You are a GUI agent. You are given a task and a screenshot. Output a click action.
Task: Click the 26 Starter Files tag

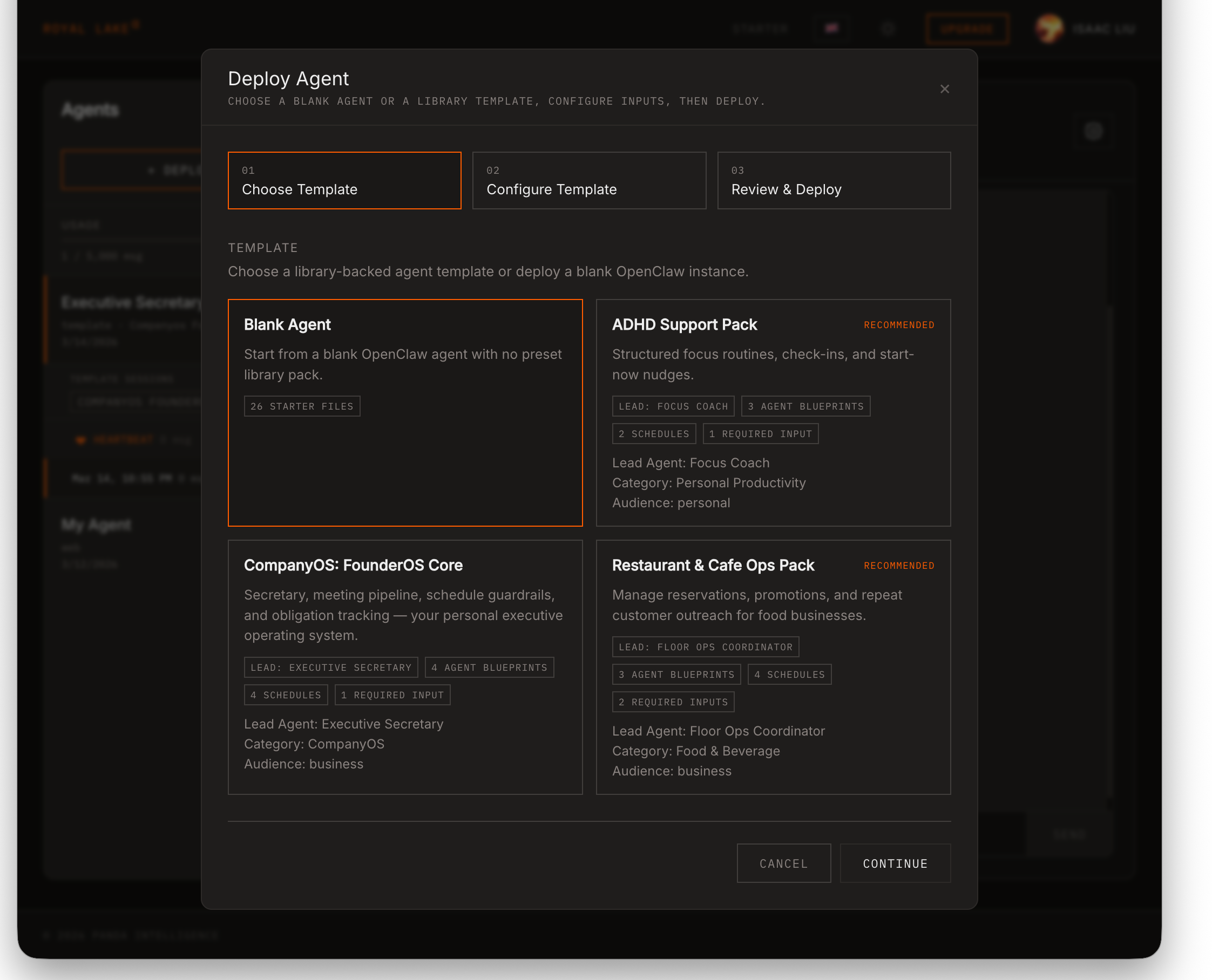coord(302,406)
